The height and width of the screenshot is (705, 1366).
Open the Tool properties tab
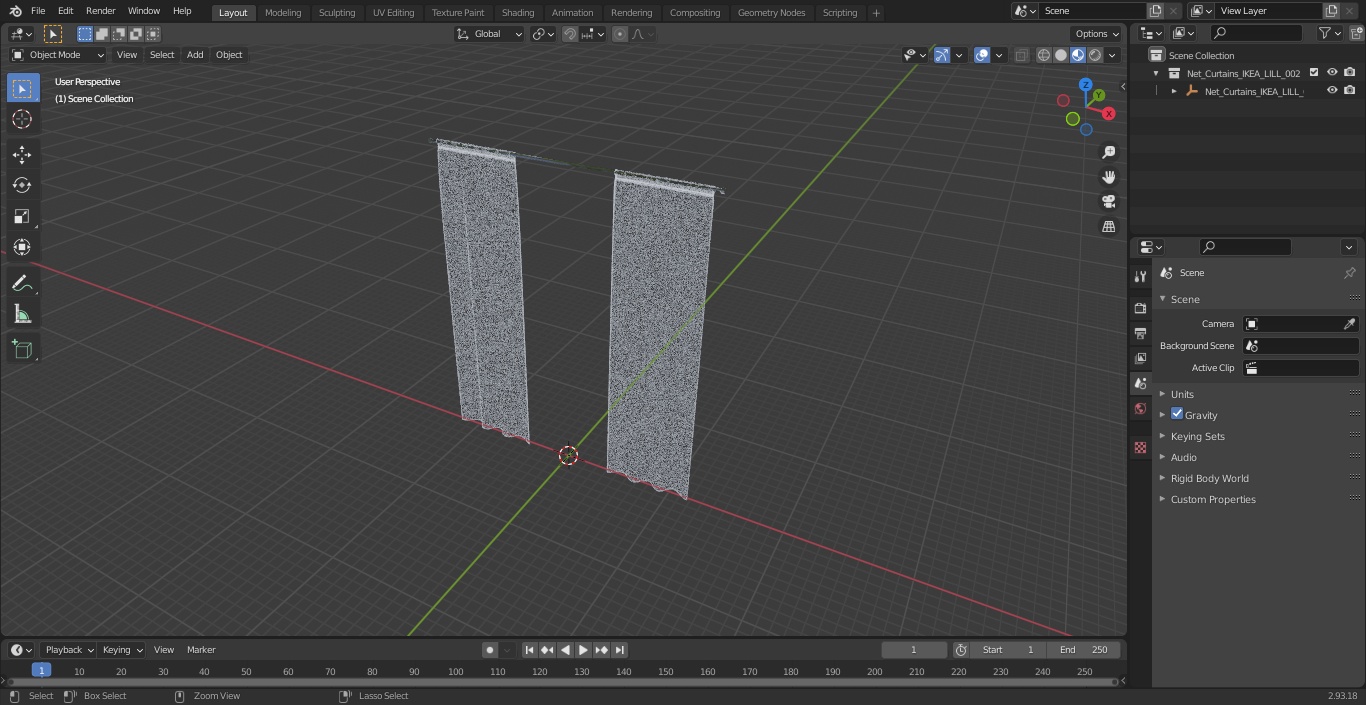coord(1140,277)
